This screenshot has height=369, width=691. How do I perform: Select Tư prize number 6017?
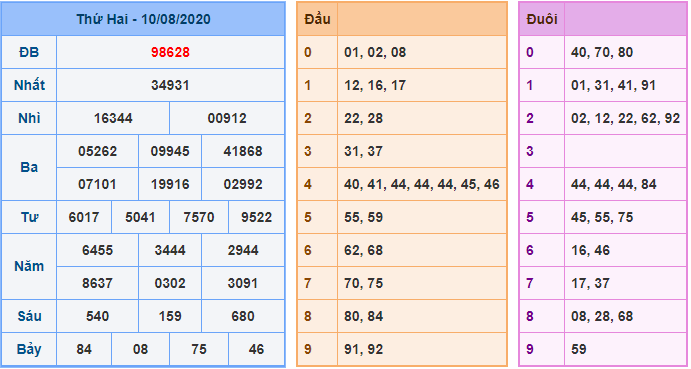pos(84,217)
